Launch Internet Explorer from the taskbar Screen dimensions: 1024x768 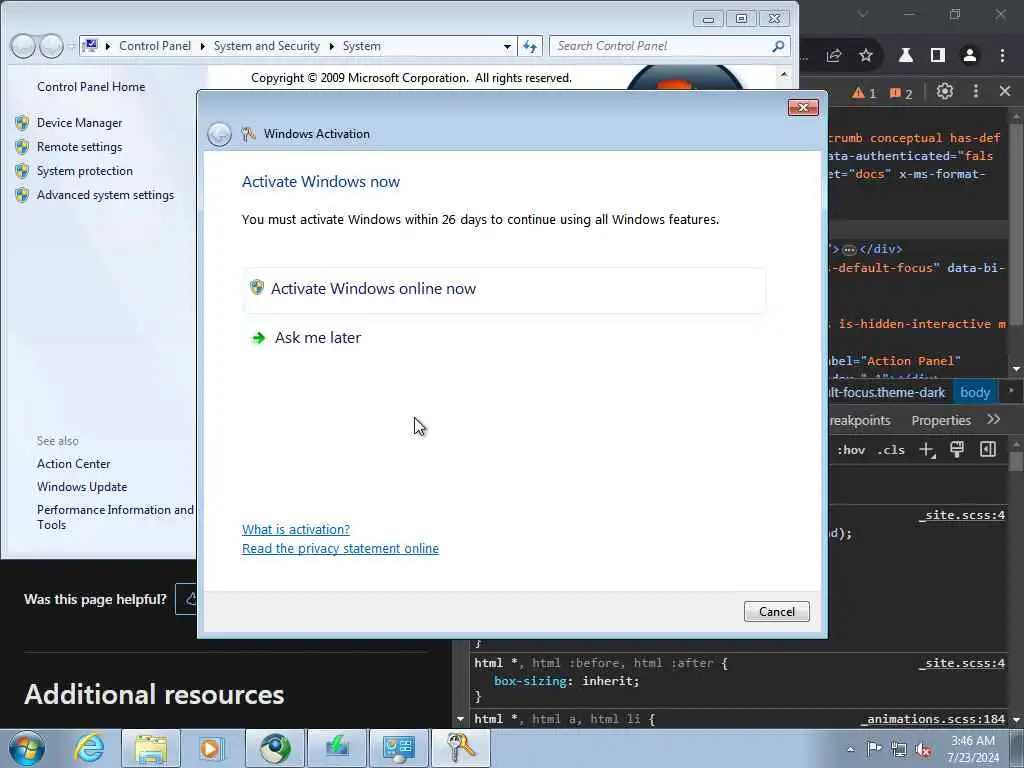point(89,748)
